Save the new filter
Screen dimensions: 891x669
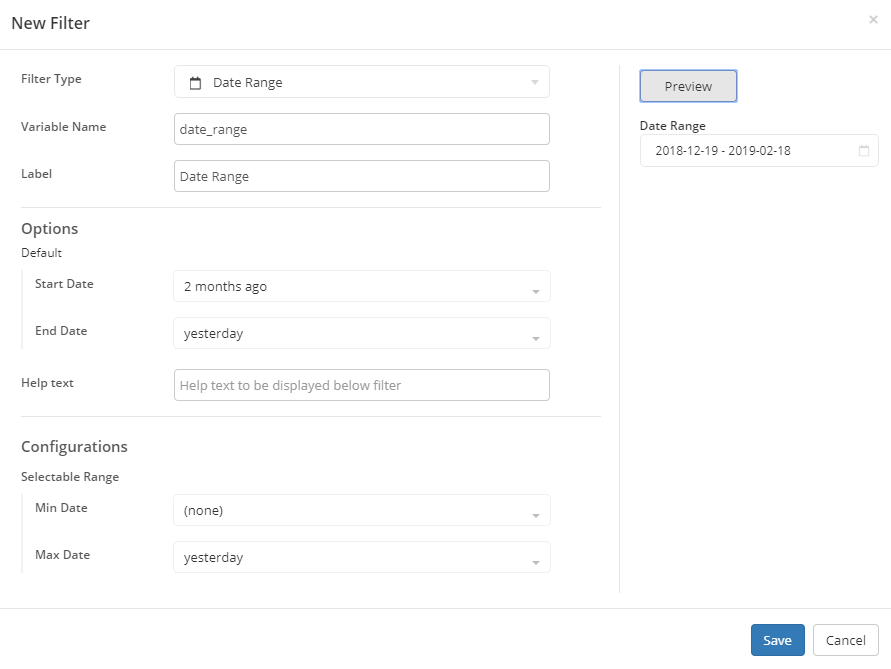(x=777, y=640)
